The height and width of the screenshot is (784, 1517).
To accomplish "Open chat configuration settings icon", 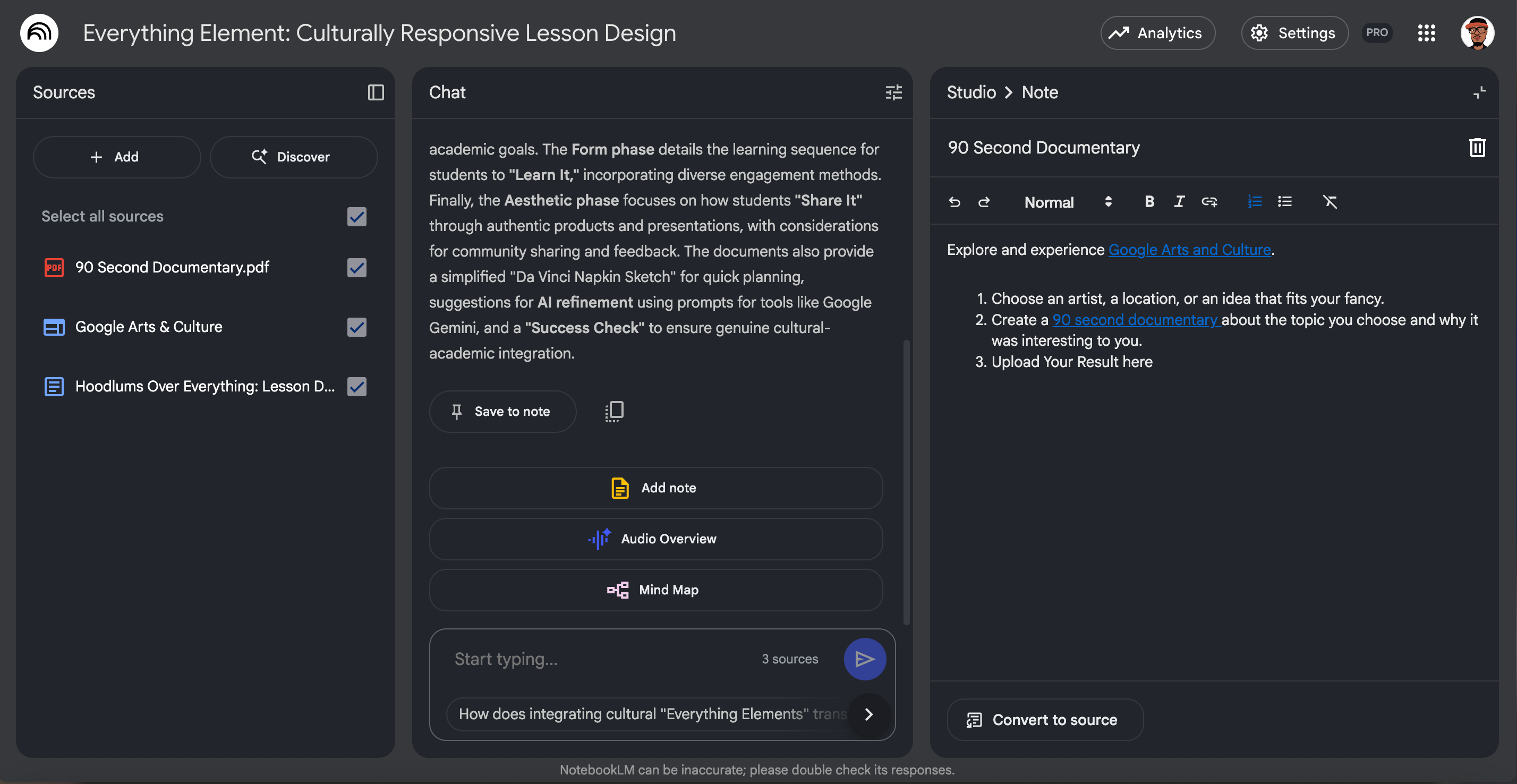I will [x=893, y=92].
